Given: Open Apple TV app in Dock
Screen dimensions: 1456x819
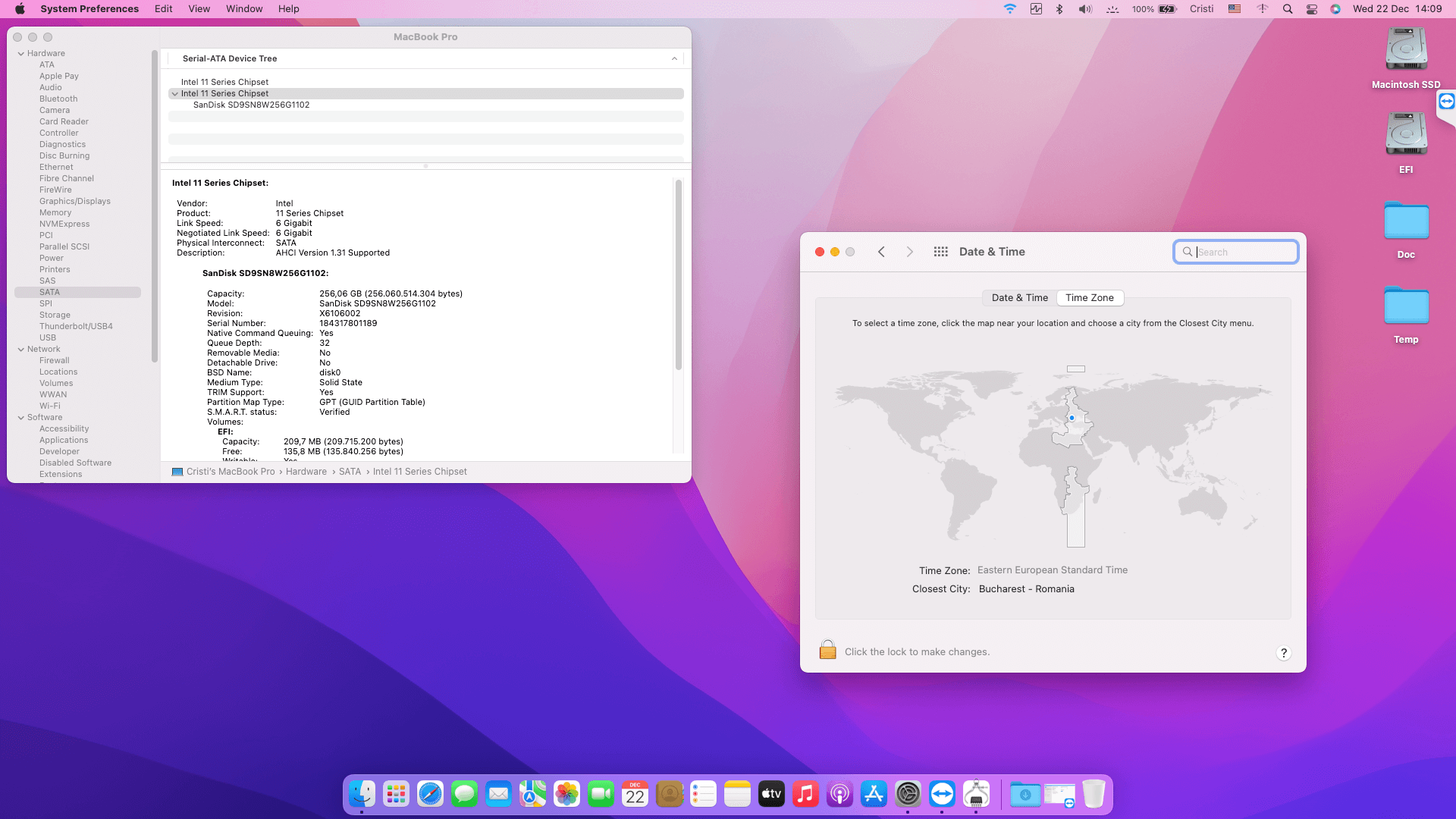Looking at the screenshot, I should point(771,794).
